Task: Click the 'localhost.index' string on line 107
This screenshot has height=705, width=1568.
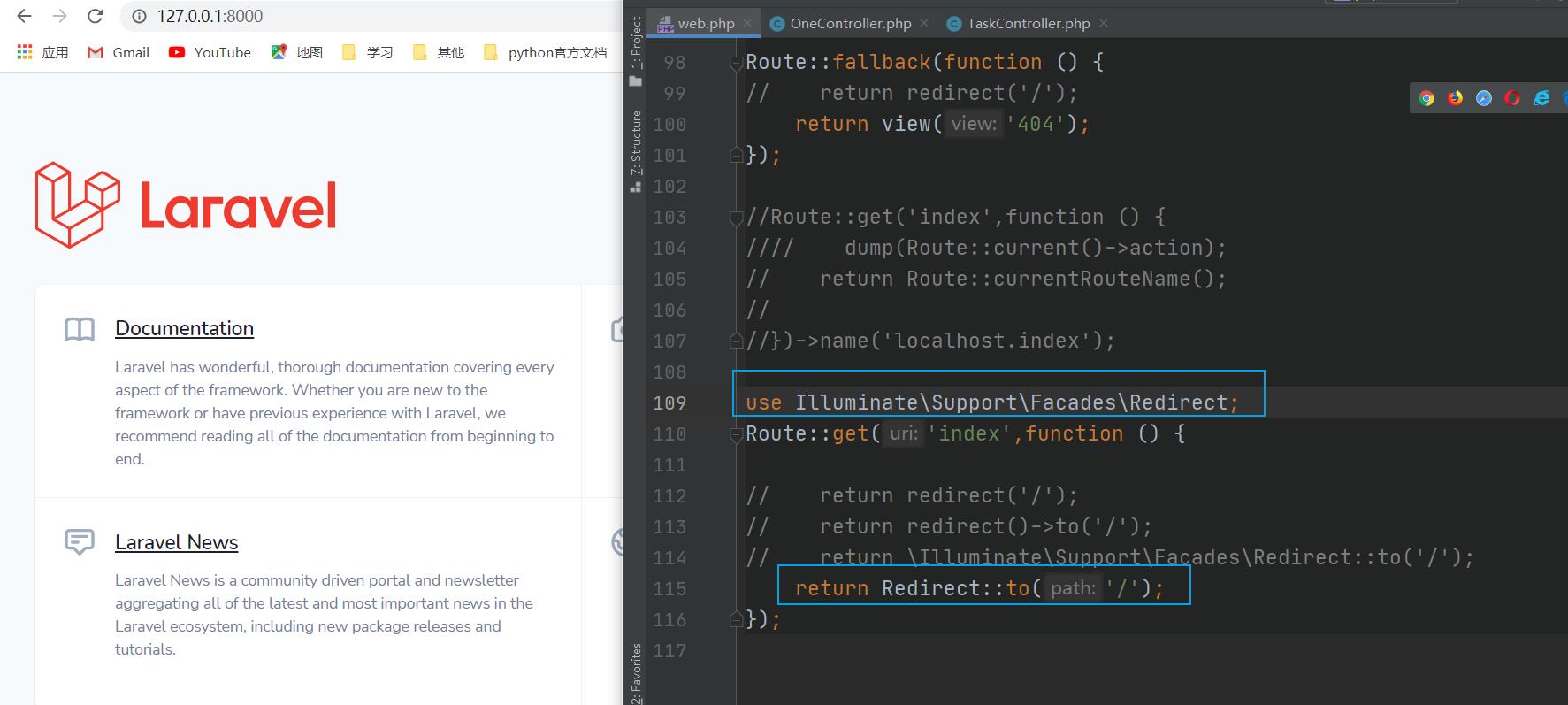Action: pos(987,341)
